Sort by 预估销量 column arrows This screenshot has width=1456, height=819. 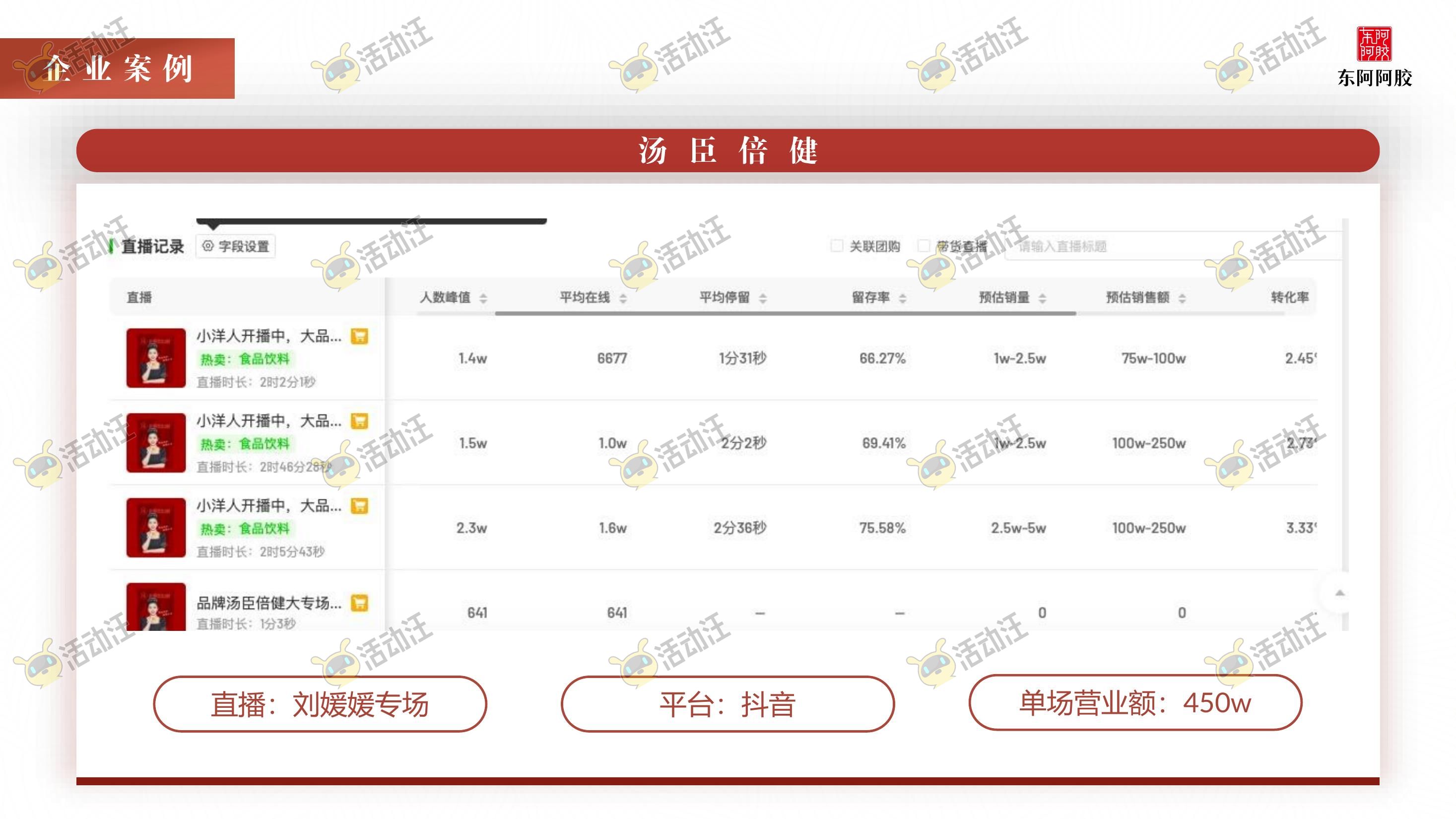[1042, 298]
